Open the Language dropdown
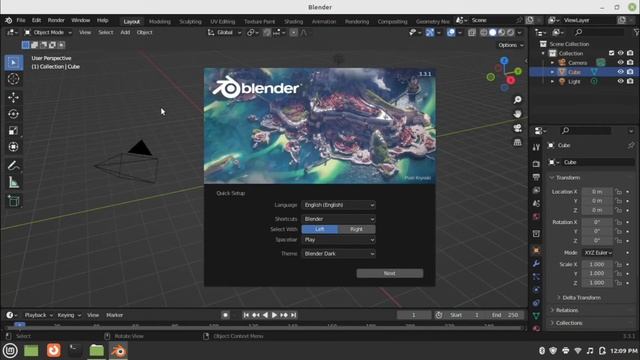Screen dimensions: 640x360 pyautogui.click(x=338, y=205)
